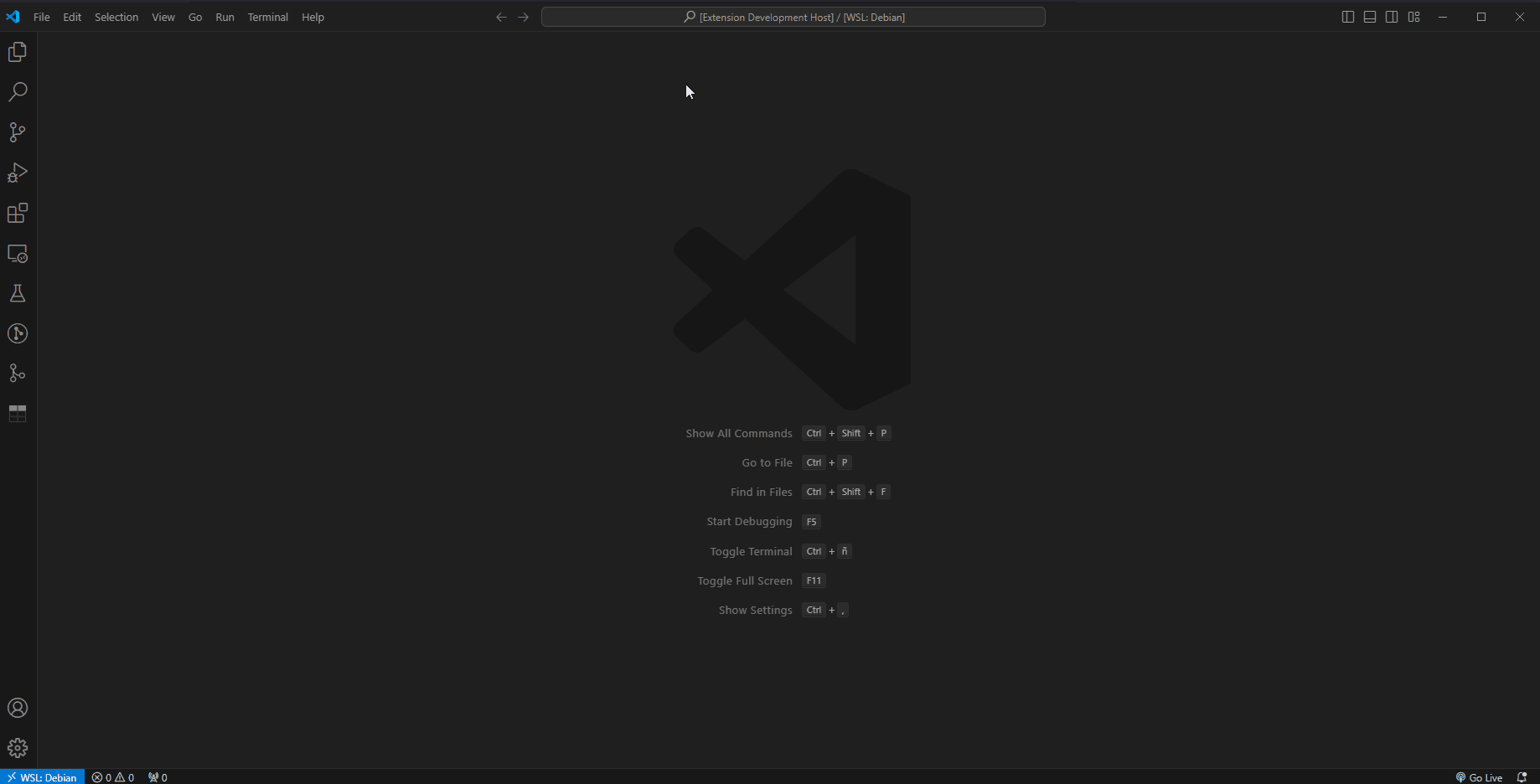The image size is (1540, 784).
Task: Open the GitLens circular icon view
Action: point(18,333)
